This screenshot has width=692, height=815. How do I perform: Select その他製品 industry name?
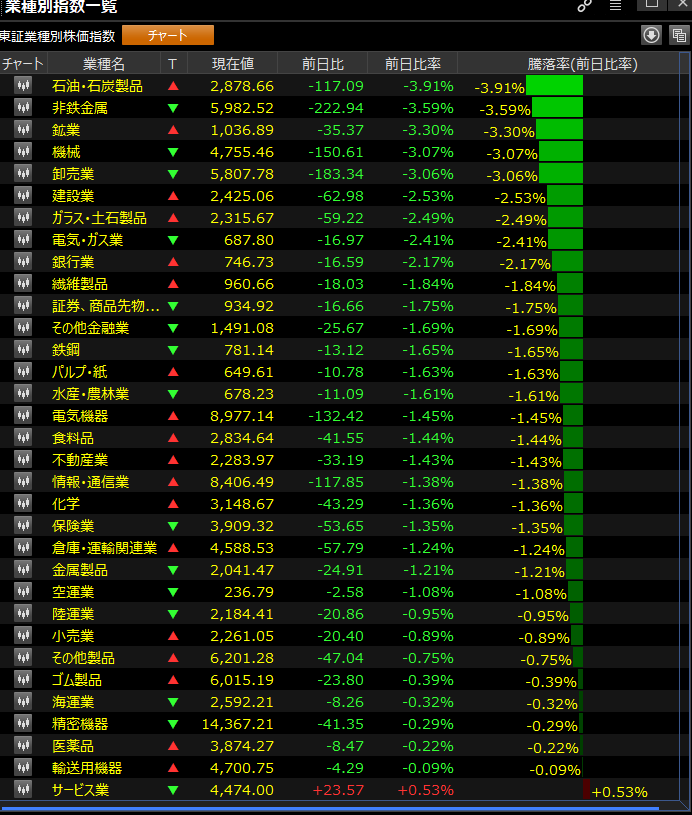83,658
